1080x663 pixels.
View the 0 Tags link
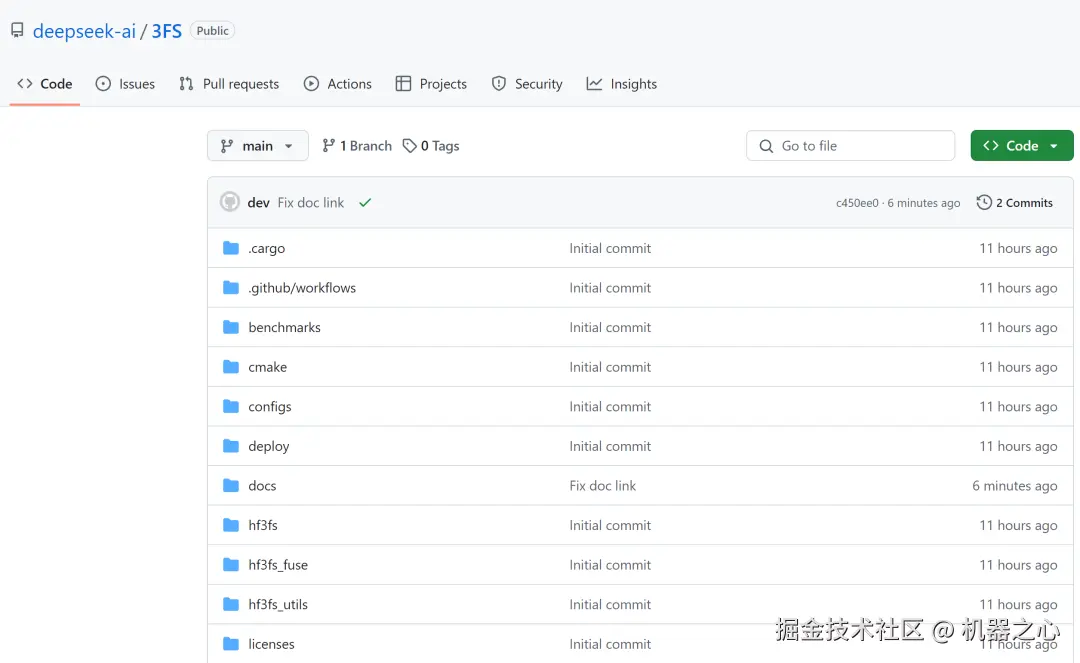coord(431,146)
